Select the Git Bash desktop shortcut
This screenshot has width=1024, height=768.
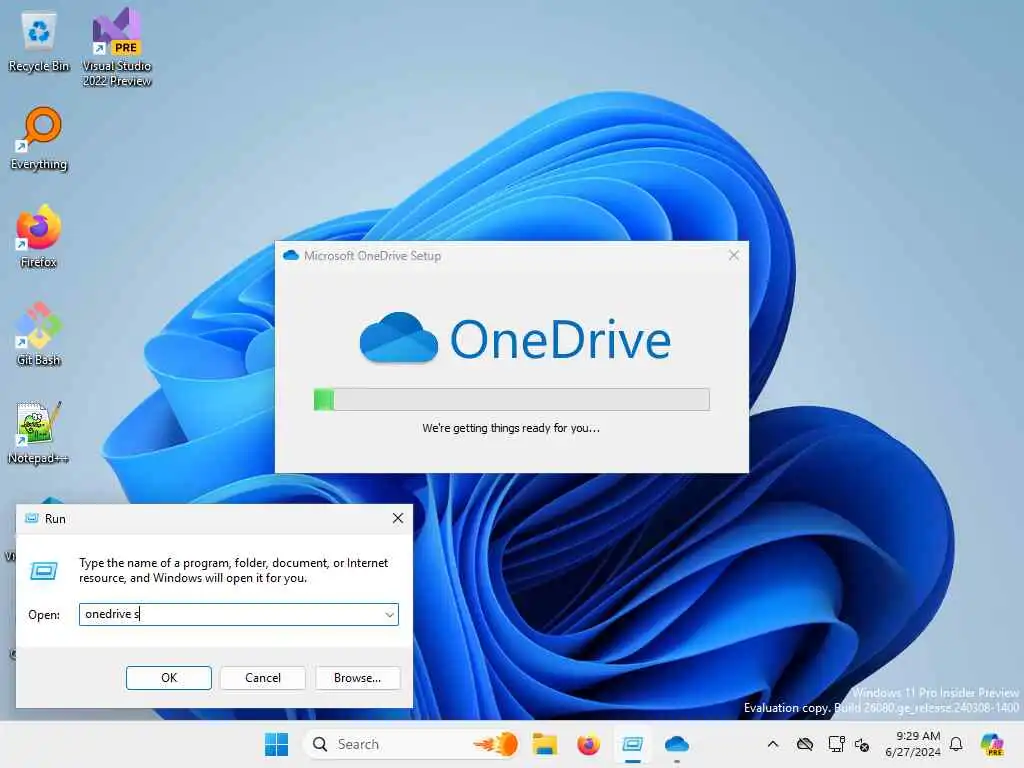click(39, 334)
